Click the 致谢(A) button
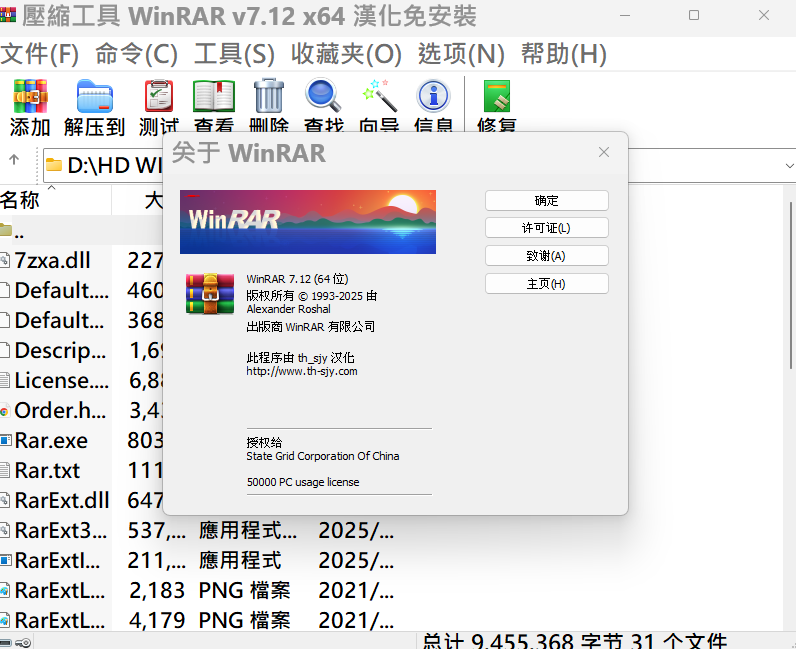This screenshot has height=649, width=796. click(x=547, y=255)
